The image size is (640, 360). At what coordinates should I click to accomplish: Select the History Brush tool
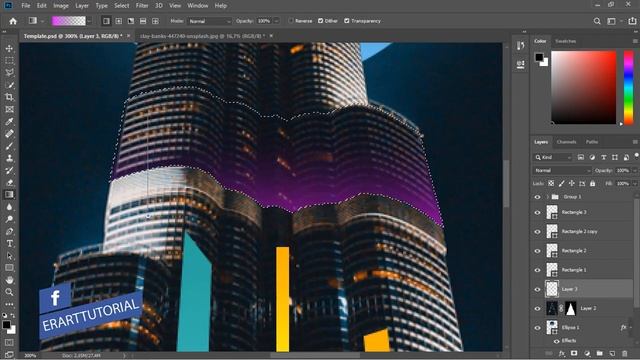(9, 171)
